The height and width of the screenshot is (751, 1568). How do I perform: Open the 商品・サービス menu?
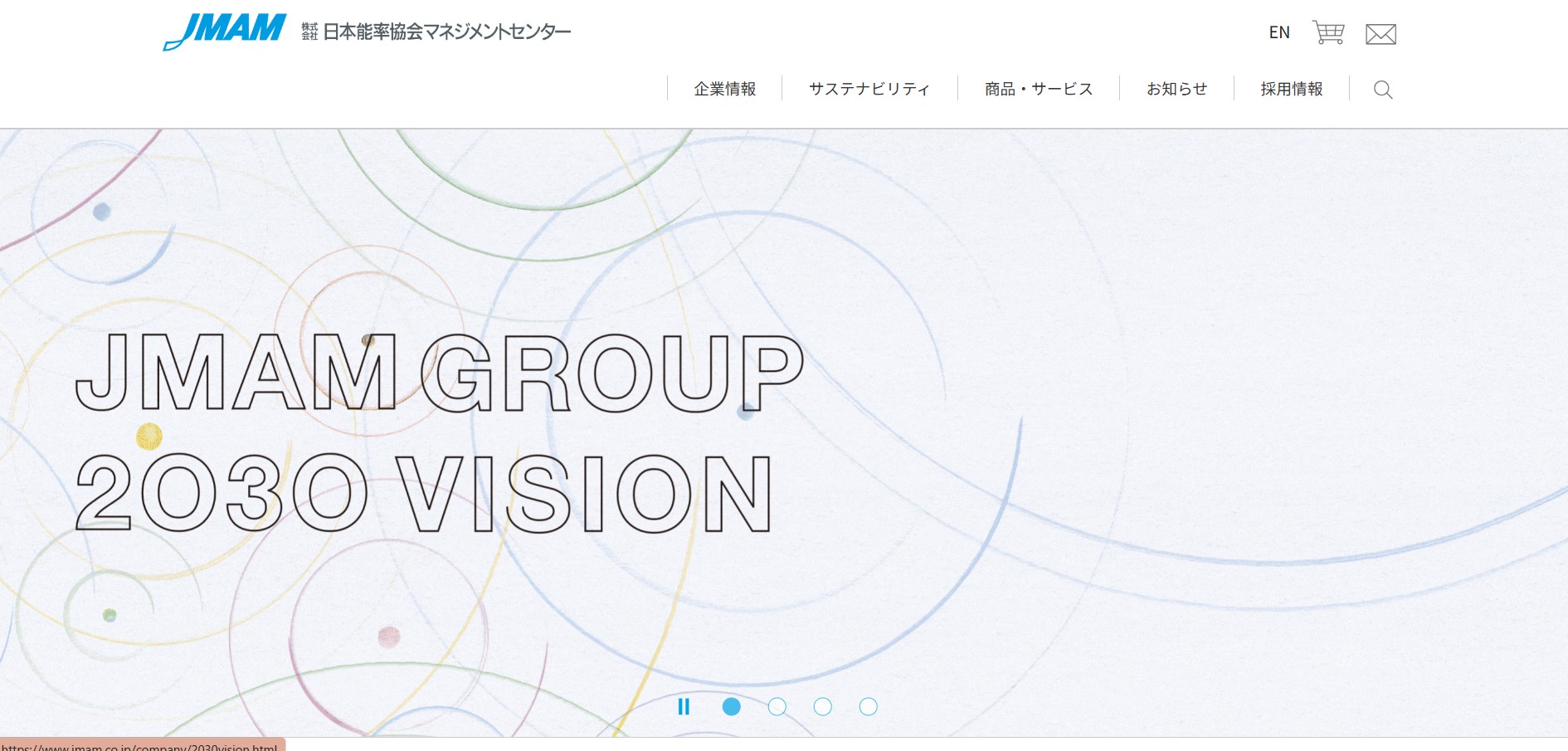click(x=1039, y=89)
